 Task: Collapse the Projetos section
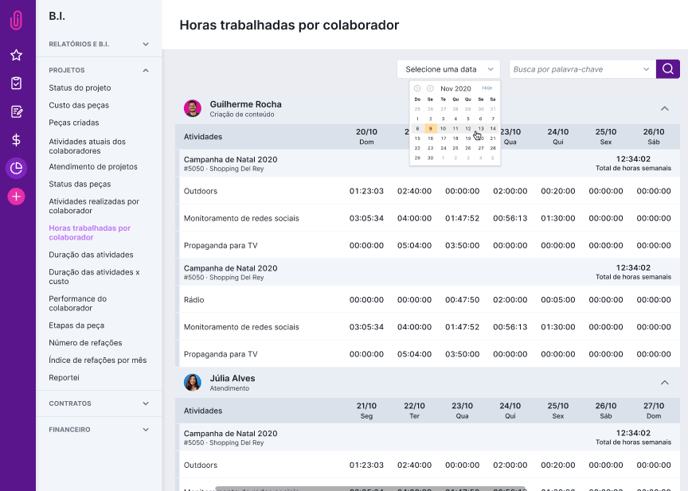[x=146, y=70]
